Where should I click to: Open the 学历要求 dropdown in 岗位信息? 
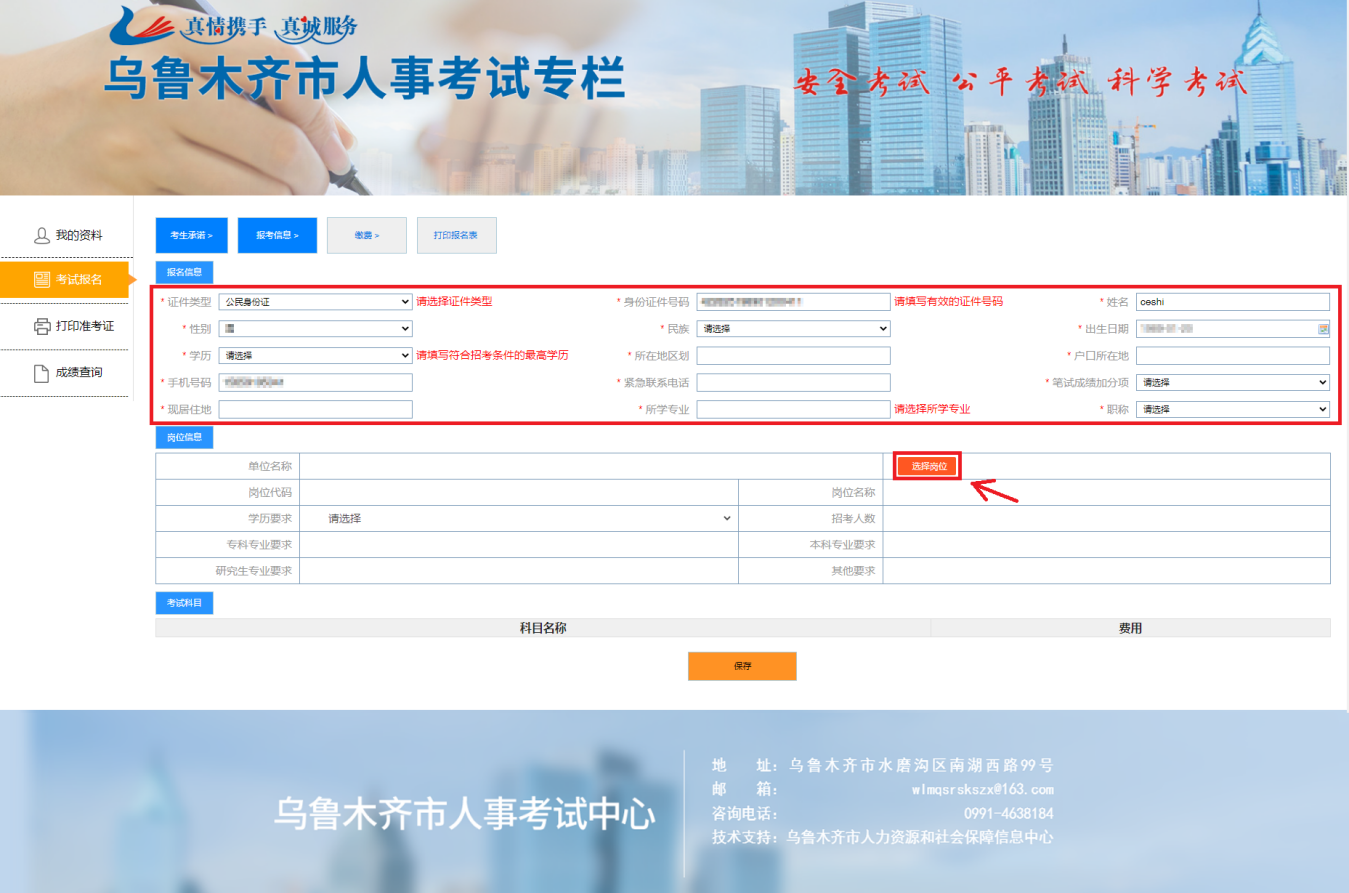[x=528, y=518]
